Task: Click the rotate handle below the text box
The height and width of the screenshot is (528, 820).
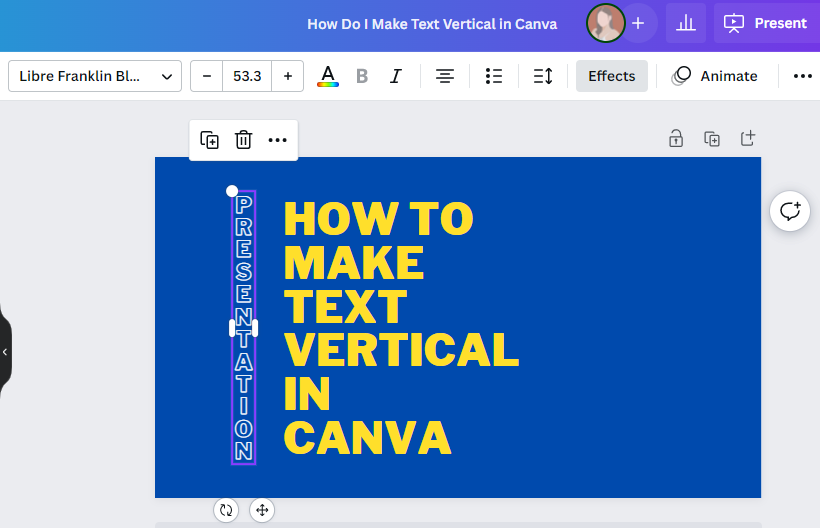Action: point(226,510)
